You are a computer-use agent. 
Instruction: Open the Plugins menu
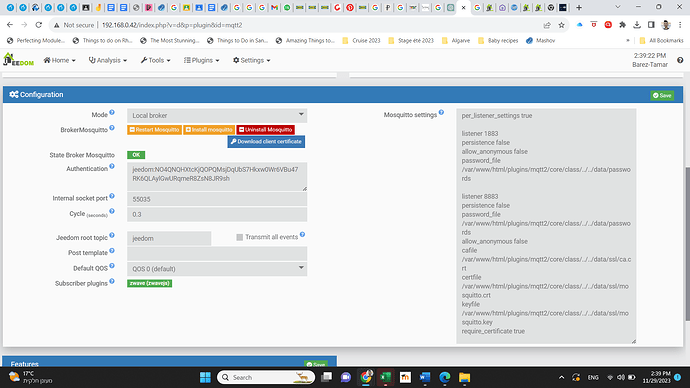pos(202,60)
